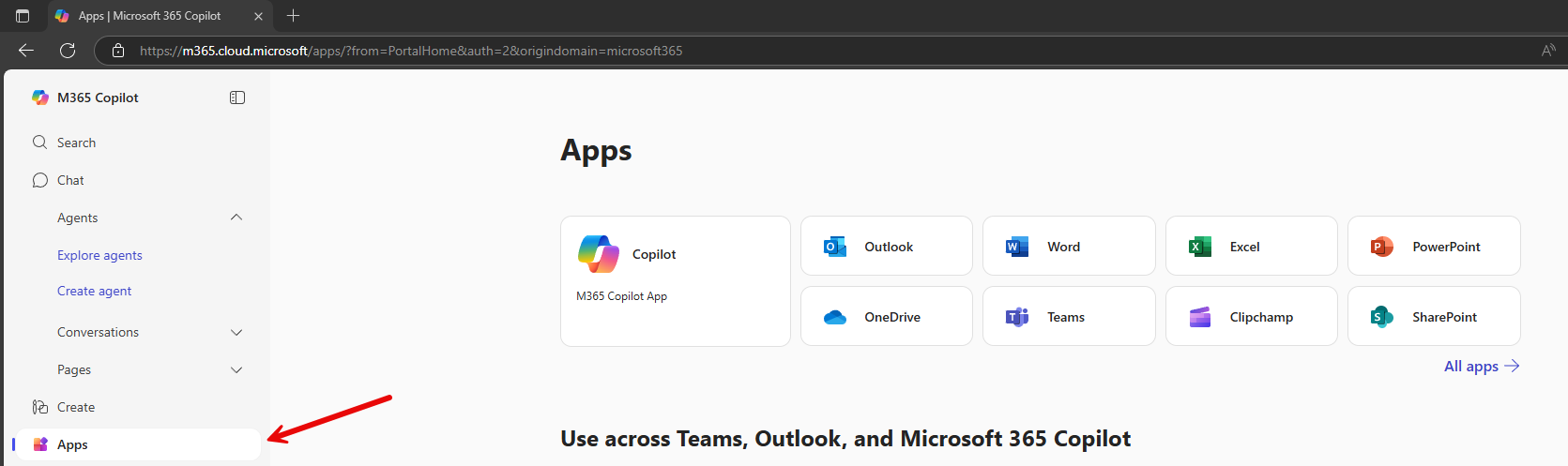Expand the Pages section

(236, 369)
